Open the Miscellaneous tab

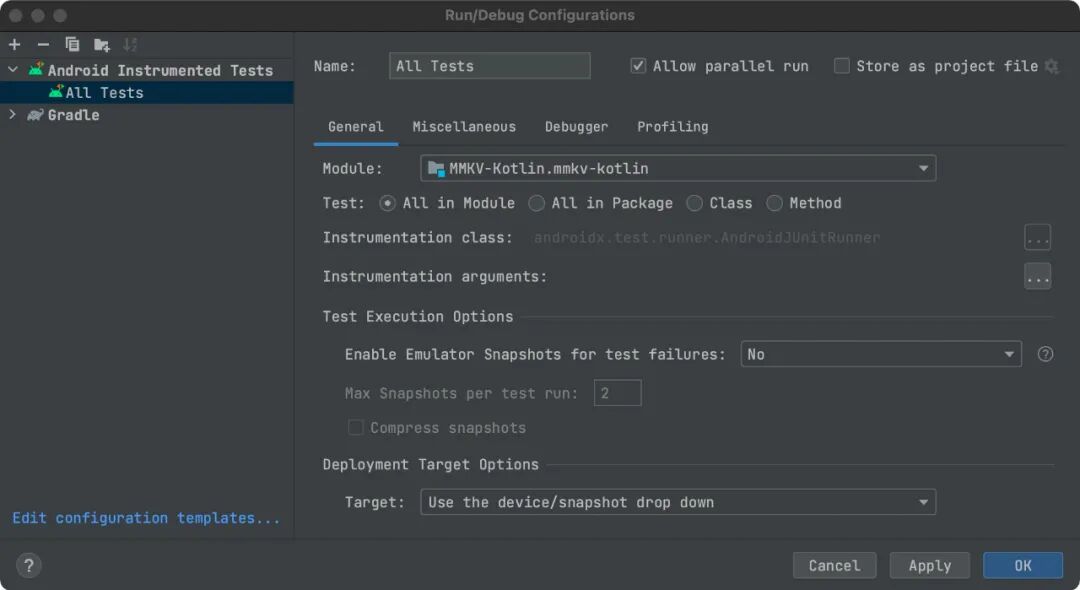coord(464,127)
